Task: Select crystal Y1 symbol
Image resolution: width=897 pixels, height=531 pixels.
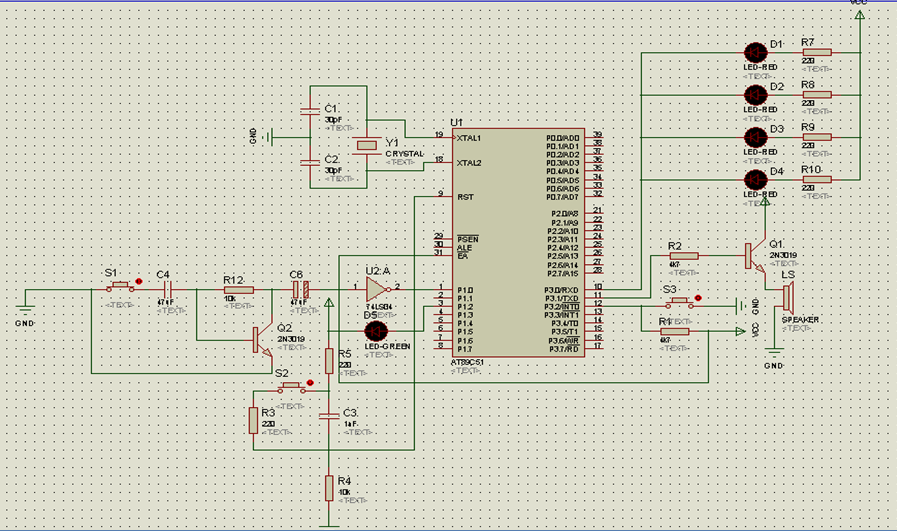Action: [x=367, y=145]
